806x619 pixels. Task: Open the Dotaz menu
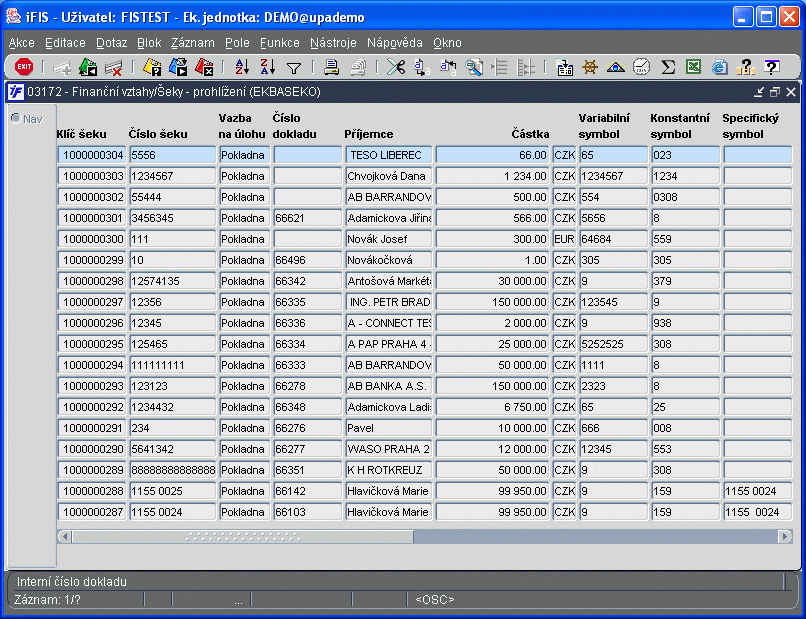pos(112,43)
